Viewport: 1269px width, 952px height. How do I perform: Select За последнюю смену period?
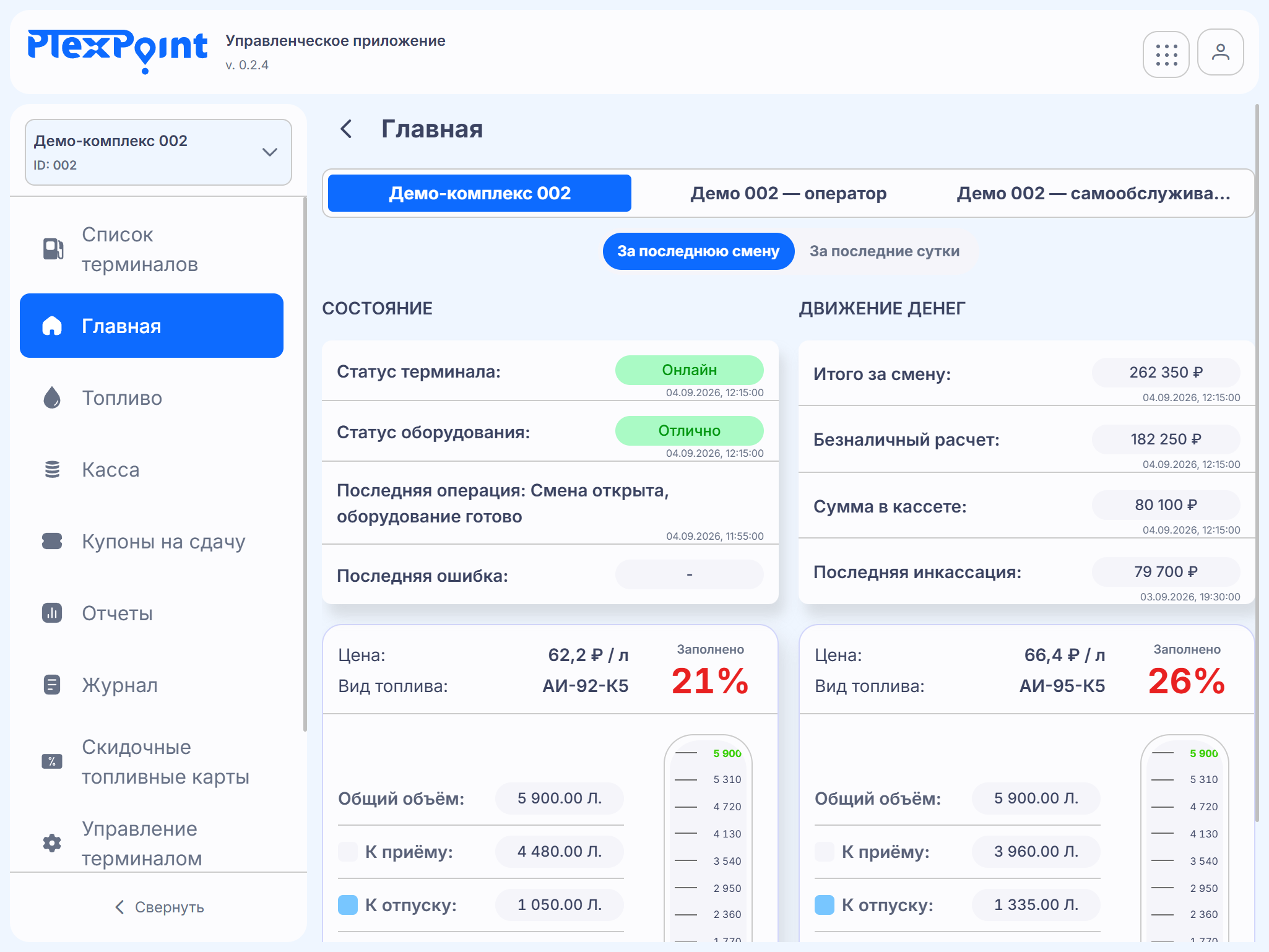coord(698,251)
